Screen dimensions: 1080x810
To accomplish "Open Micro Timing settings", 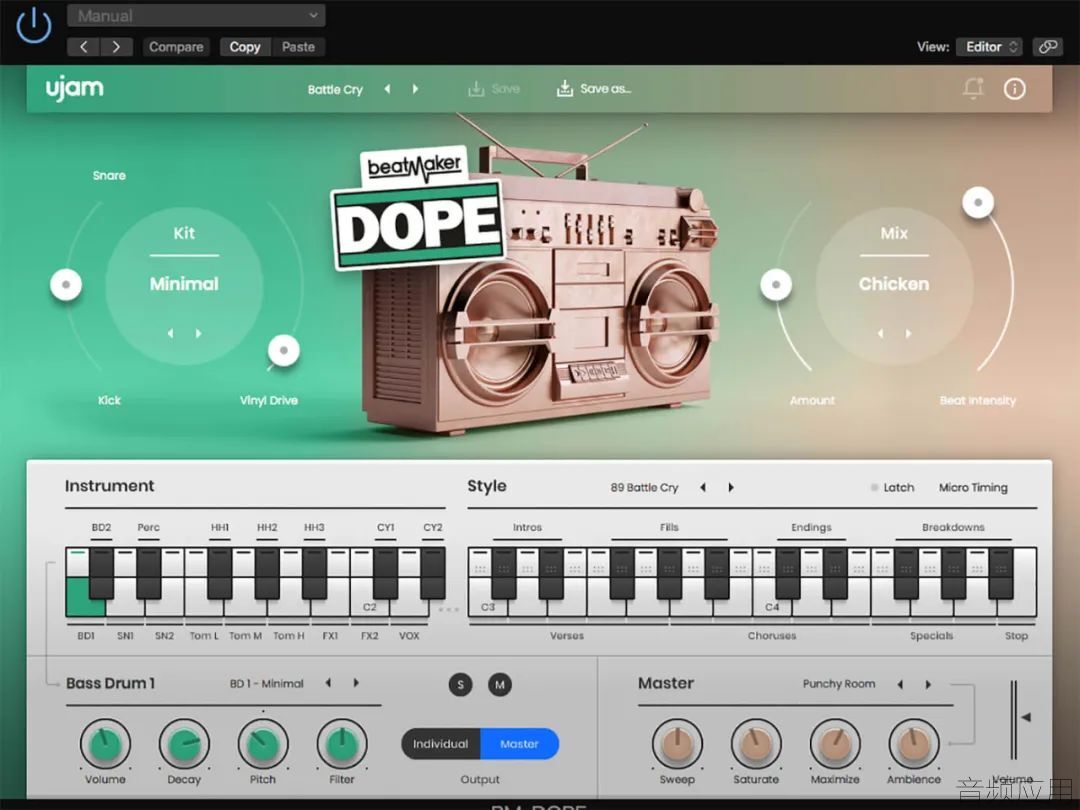I will [x=973, y=488].
